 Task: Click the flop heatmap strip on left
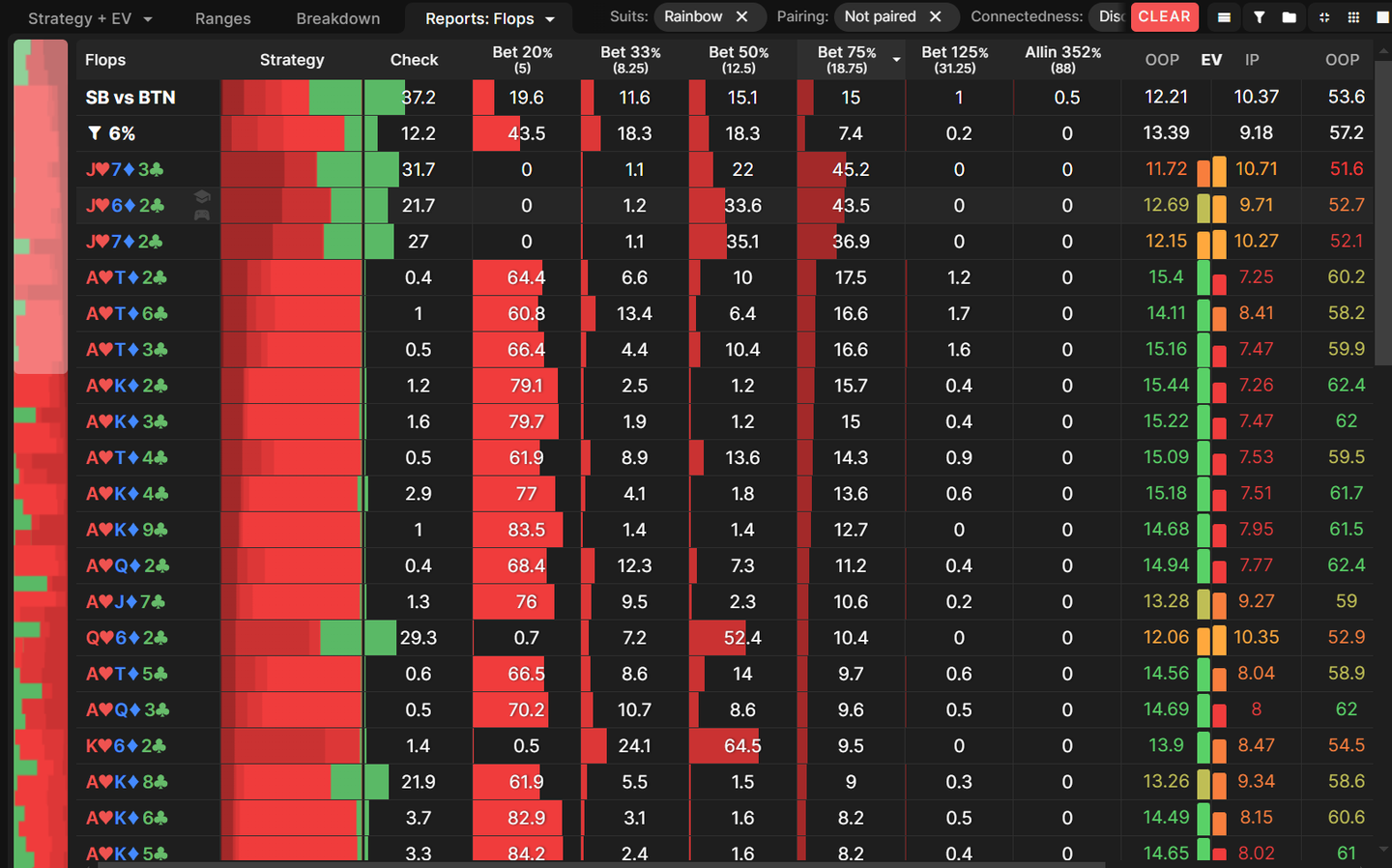(x=41, y=453)
